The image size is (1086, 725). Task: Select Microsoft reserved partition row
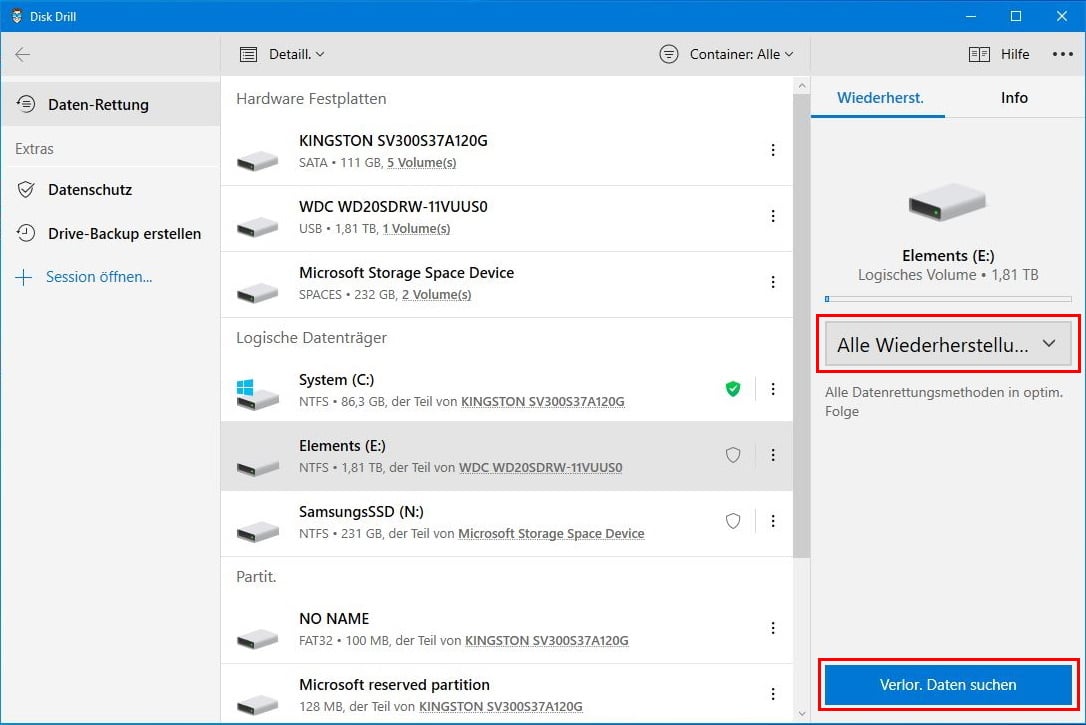coord(507,695)
